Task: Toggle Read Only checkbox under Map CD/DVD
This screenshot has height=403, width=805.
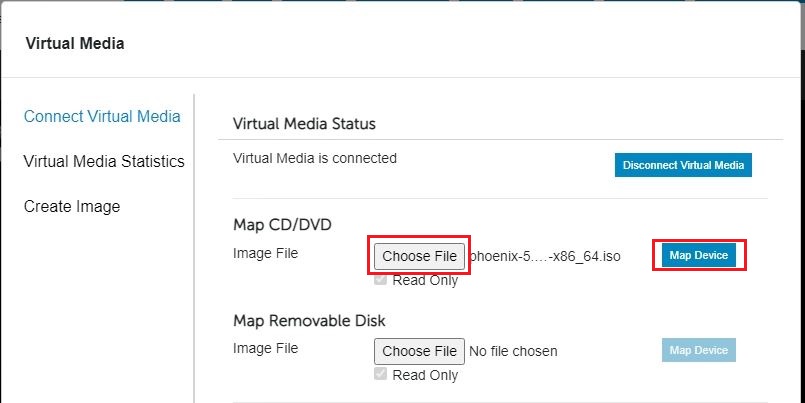Action: pos(381,280)
